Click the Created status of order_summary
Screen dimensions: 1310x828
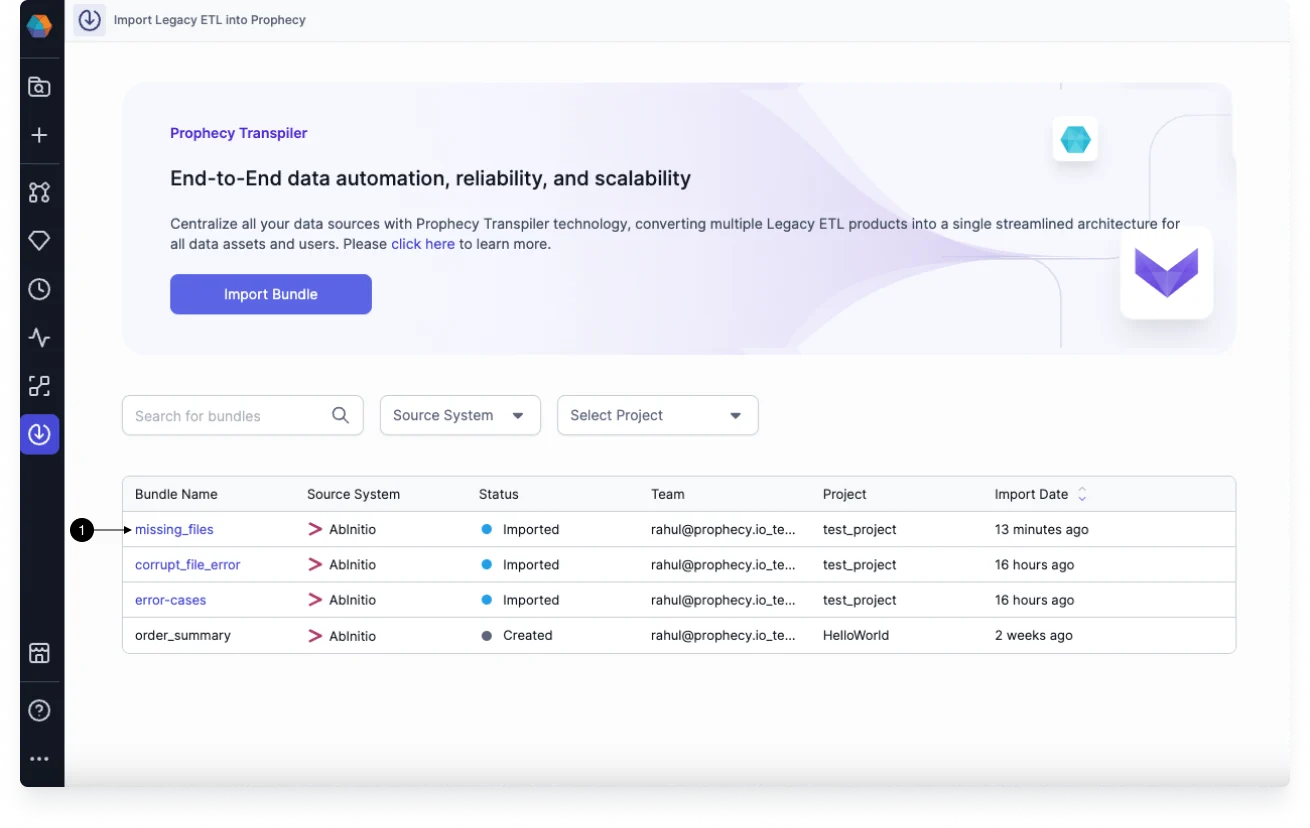coord(517,635)
